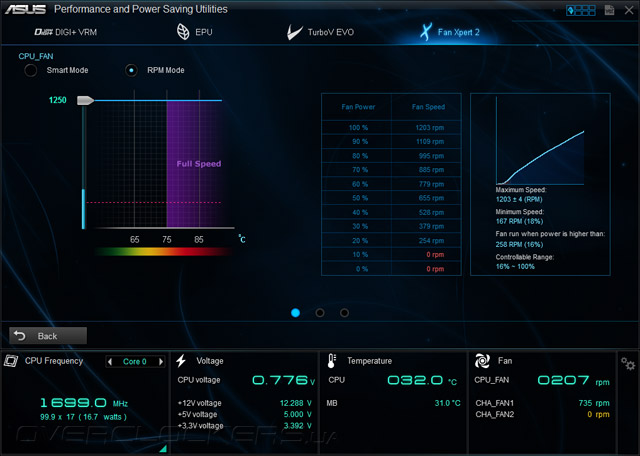Click the save profile icon
640x456 pixels.
point(609,10)
